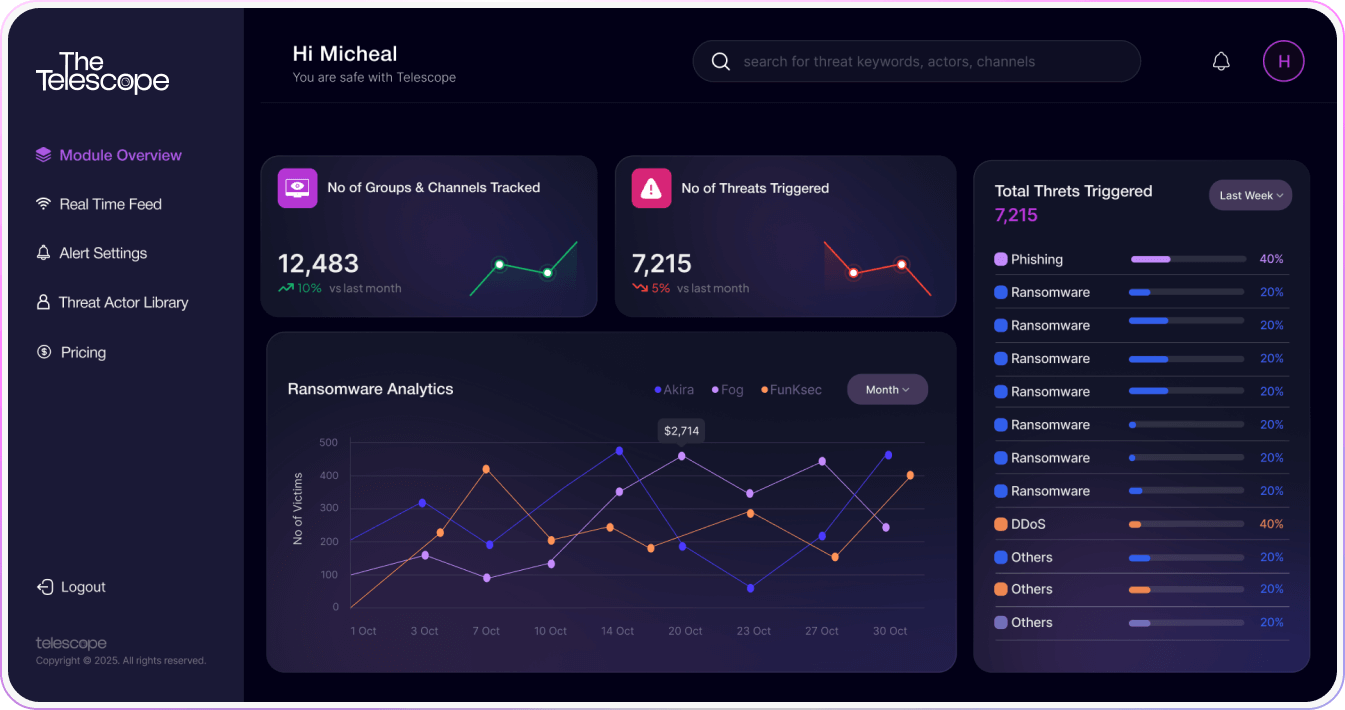Click the notification bell icon
The height and width of the screenshot is (710, 1345).
[x=1221, y=62]
